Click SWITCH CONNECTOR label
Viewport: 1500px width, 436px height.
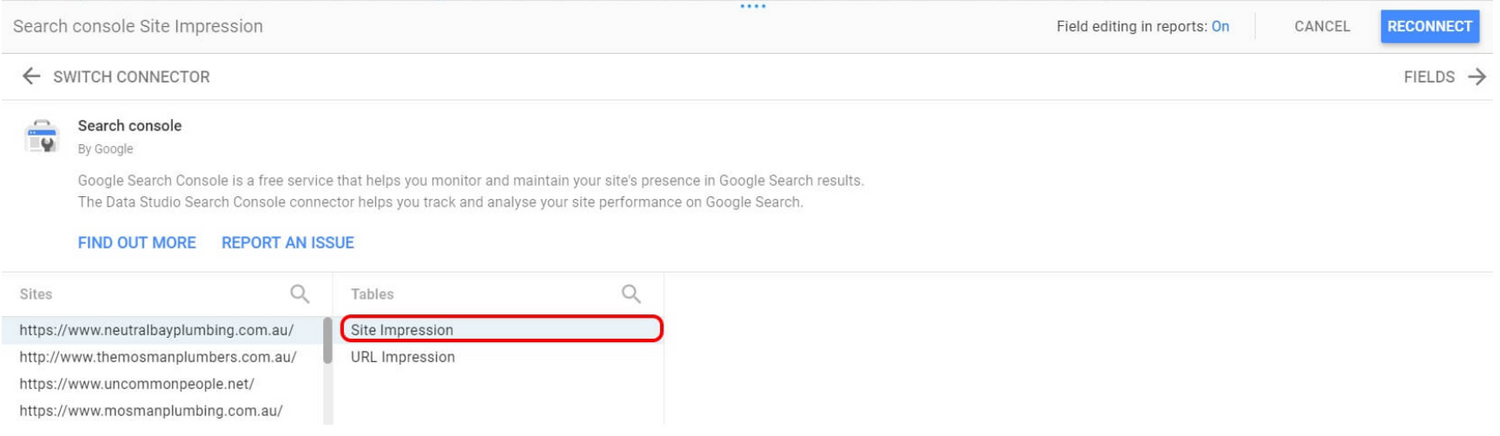pos(131,77)
